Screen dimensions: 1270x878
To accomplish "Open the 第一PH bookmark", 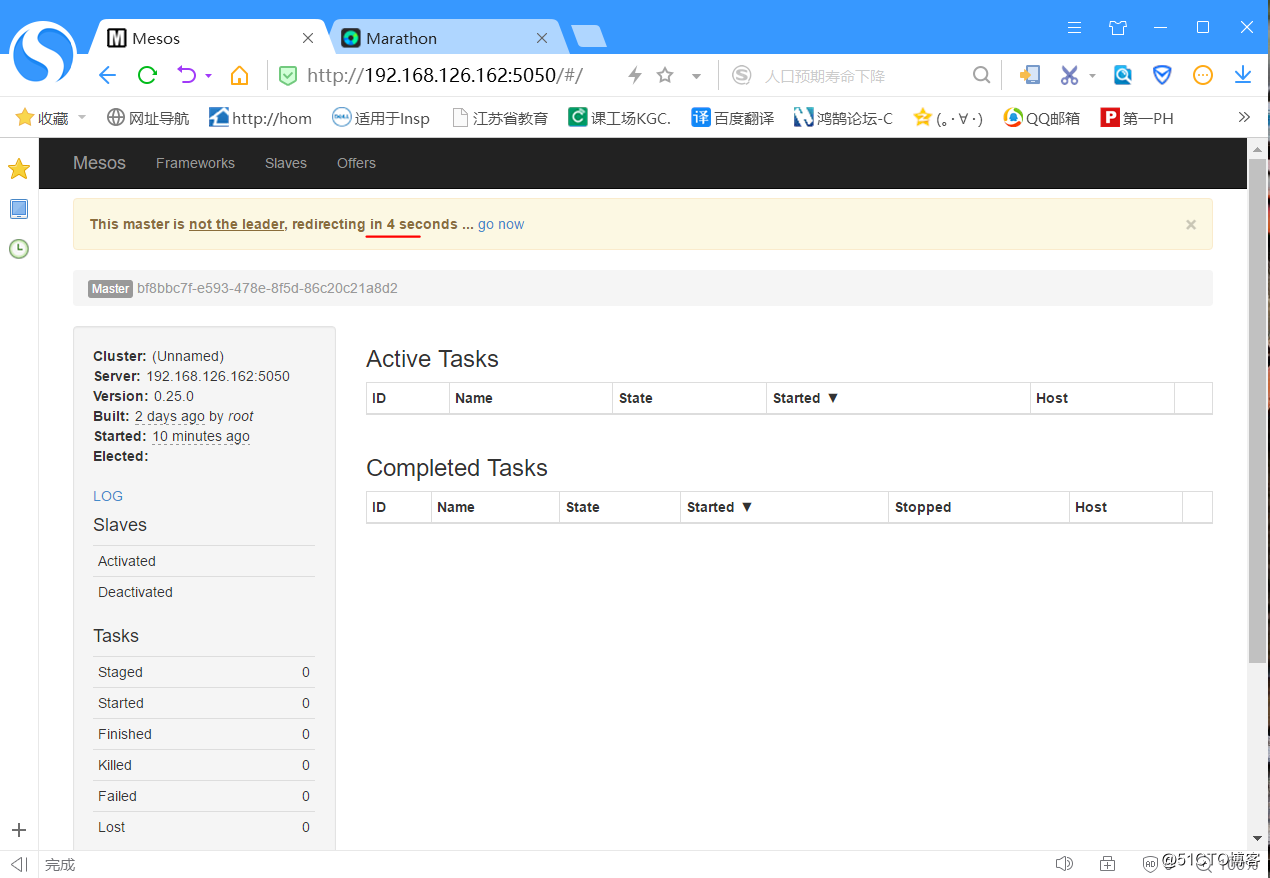I will point(1137,118).
